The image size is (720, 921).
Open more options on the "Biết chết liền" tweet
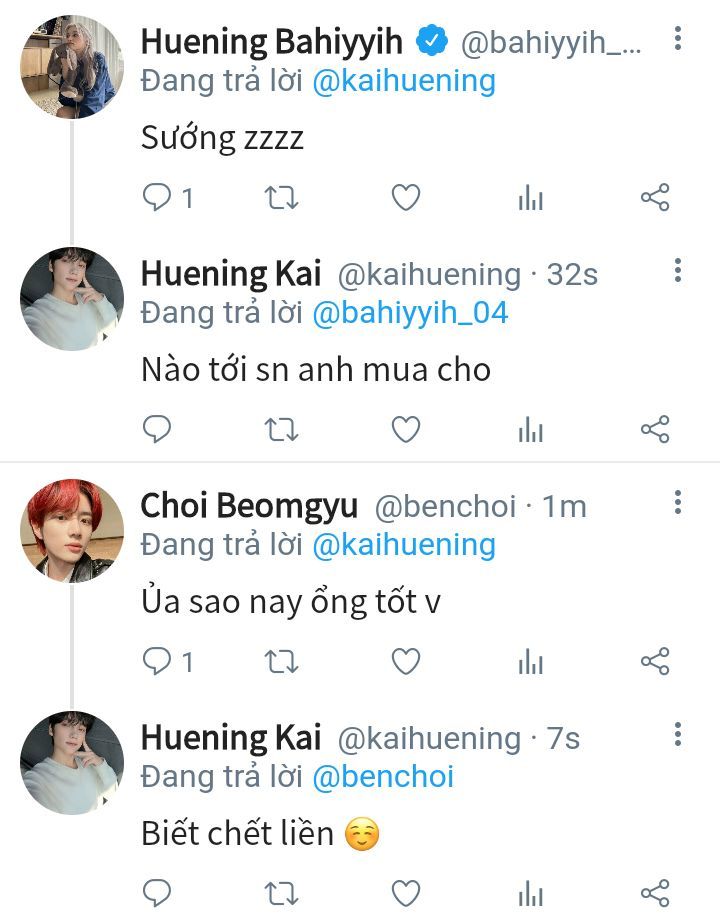[x=678, y=736]
